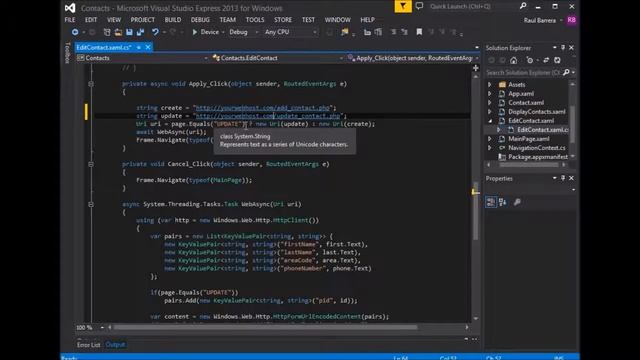Open the FILE menu

pos(70,20)
